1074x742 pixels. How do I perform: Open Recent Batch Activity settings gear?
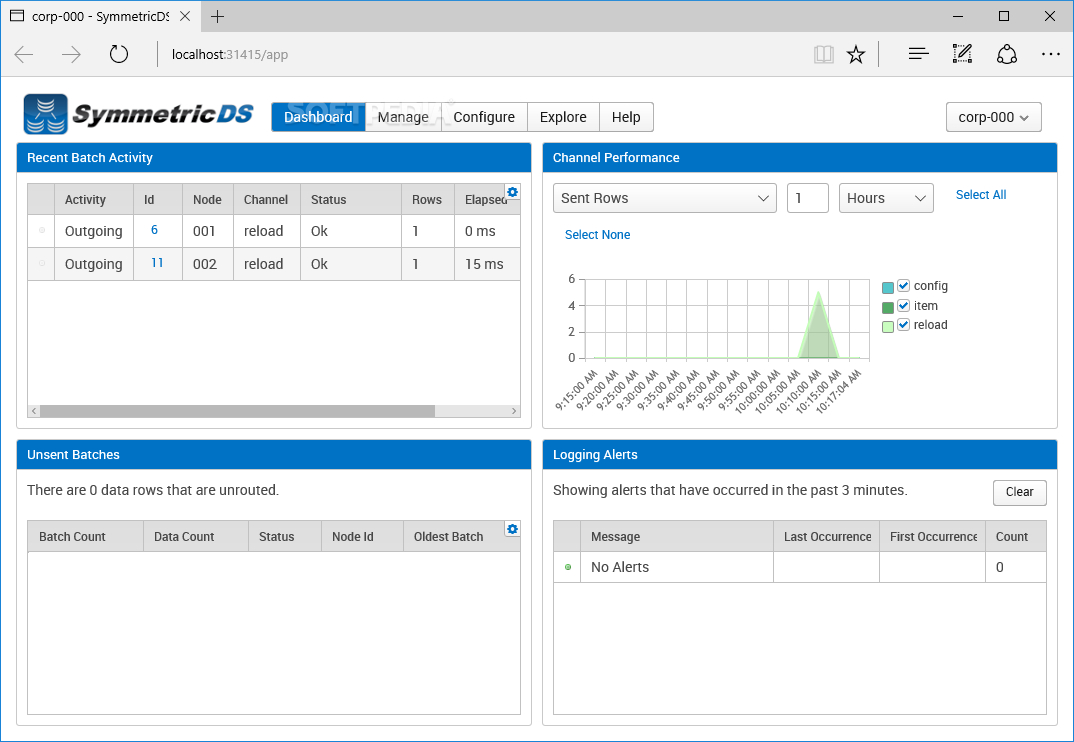512,192
